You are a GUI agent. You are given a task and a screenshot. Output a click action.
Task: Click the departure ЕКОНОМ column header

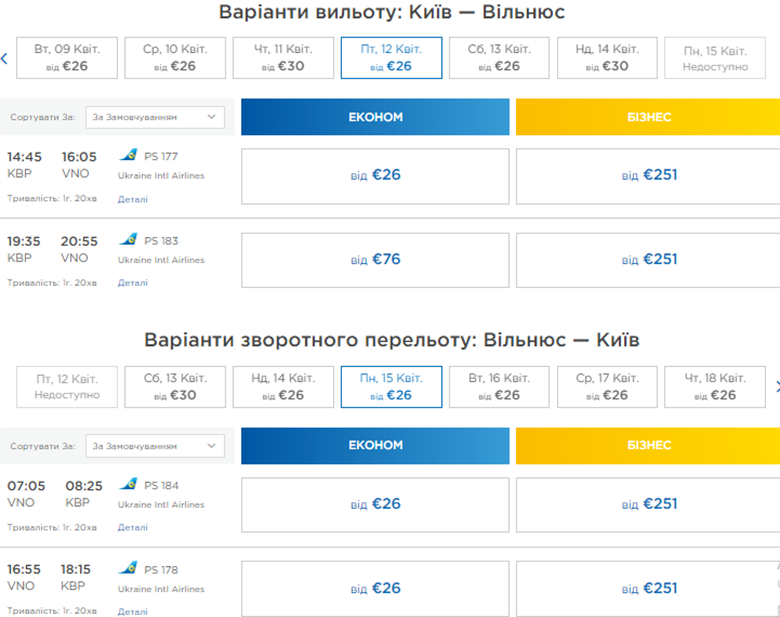[x=375, y=117]
